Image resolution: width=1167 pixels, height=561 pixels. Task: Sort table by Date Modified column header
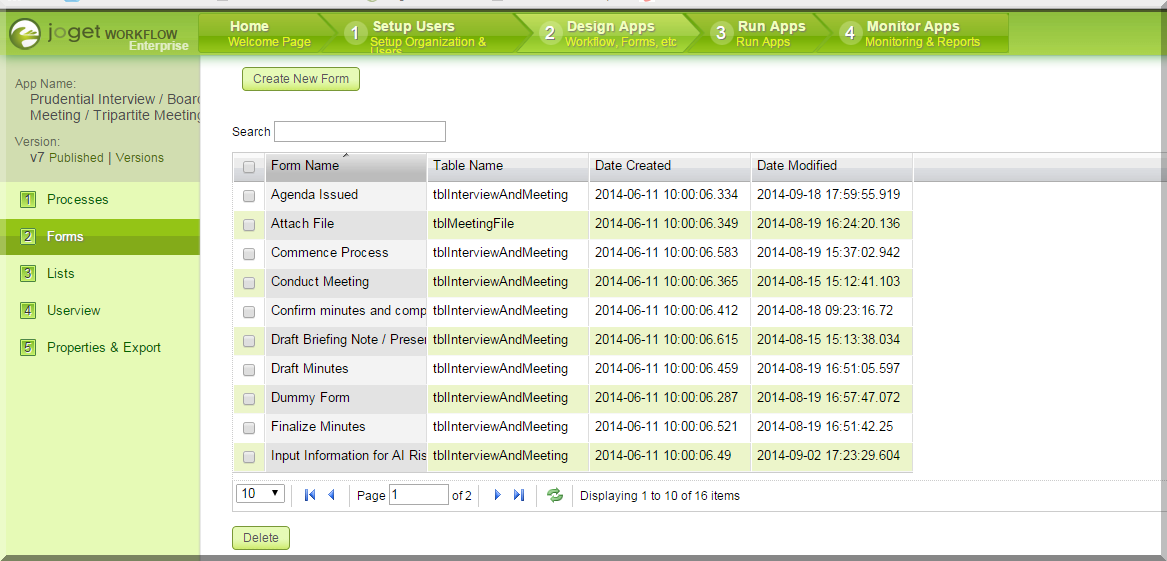(797, 166)
